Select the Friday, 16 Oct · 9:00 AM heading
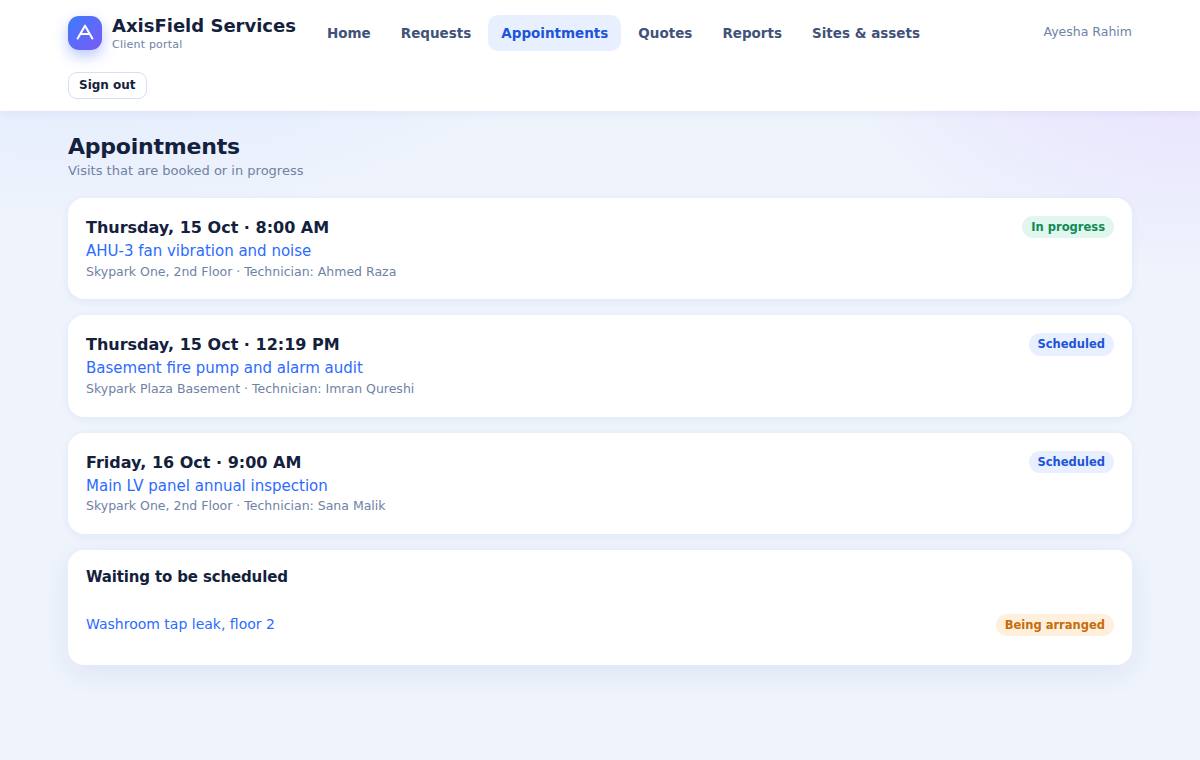Image resolution: width=1200 pixels, height=760 pixels. click(193, 463)
